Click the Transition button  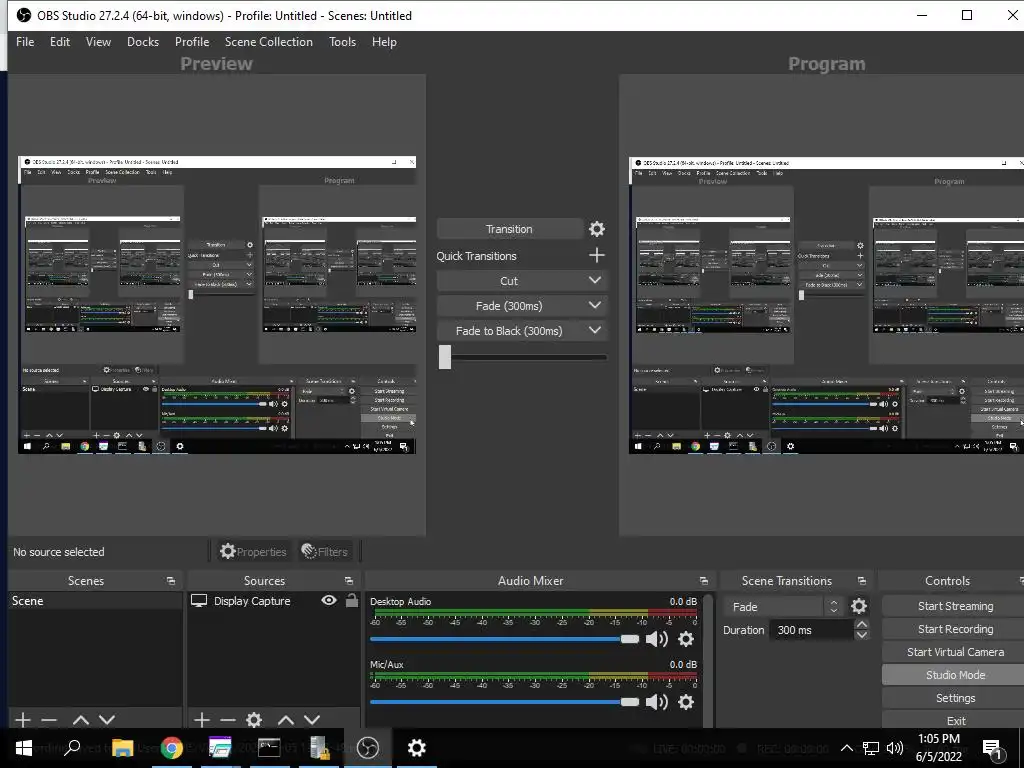[x=509, y=229]
